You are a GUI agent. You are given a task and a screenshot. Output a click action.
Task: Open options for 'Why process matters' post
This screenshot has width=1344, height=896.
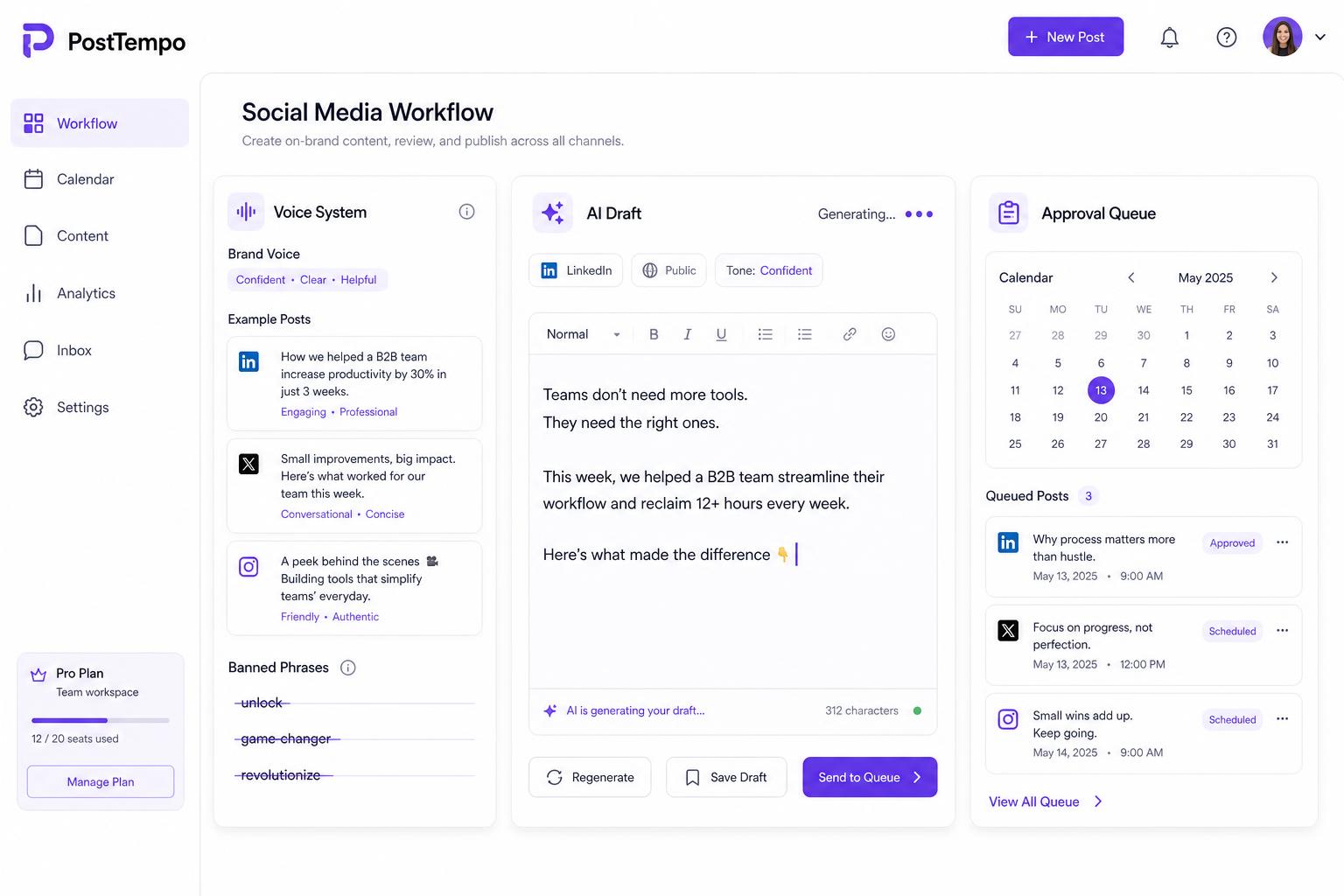tap(1283, 542)
